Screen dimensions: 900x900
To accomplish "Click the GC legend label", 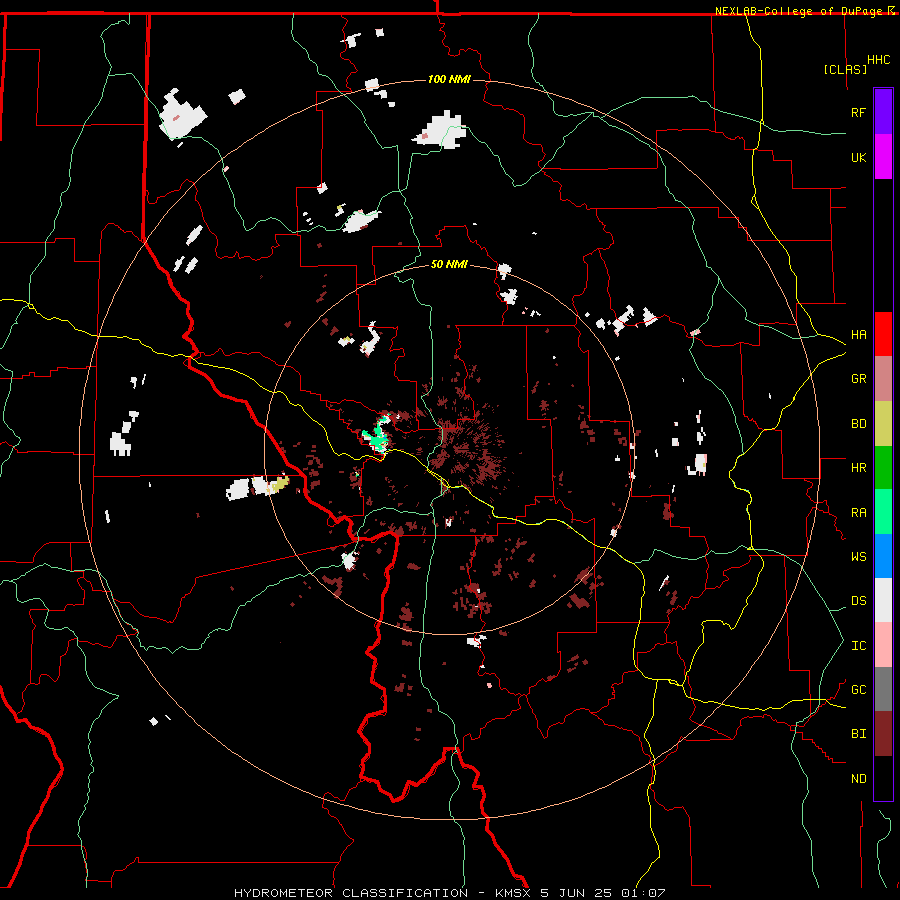I will (858, 690).
